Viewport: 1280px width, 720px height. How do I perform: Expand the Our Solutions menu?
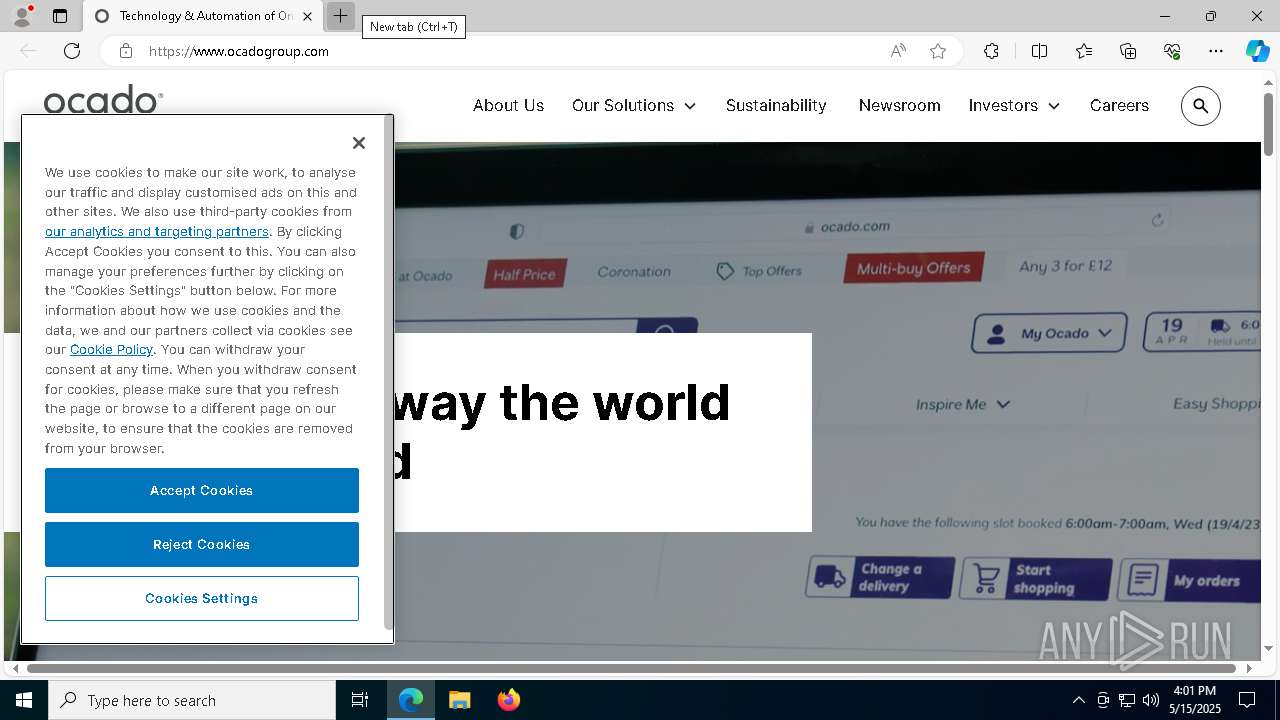point(634,105)
